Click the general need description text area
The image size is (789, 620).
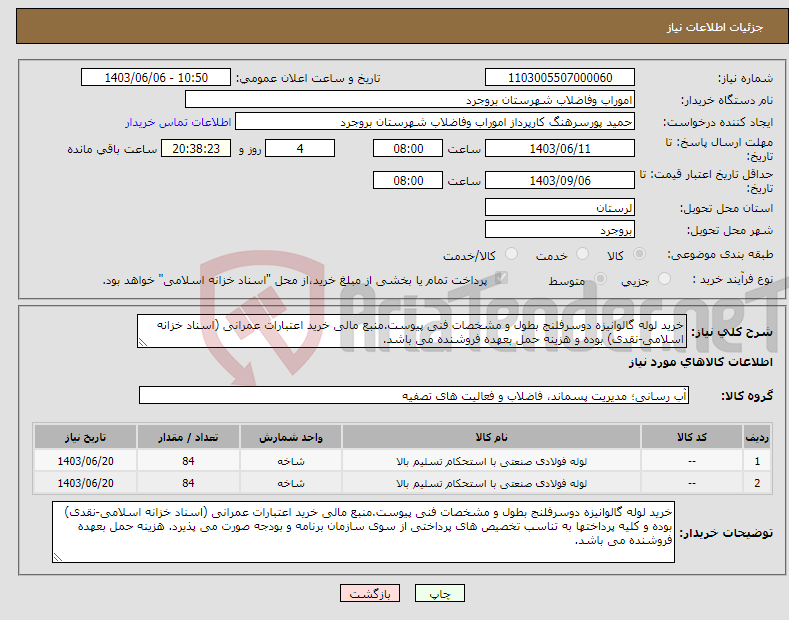coord(412,331)
